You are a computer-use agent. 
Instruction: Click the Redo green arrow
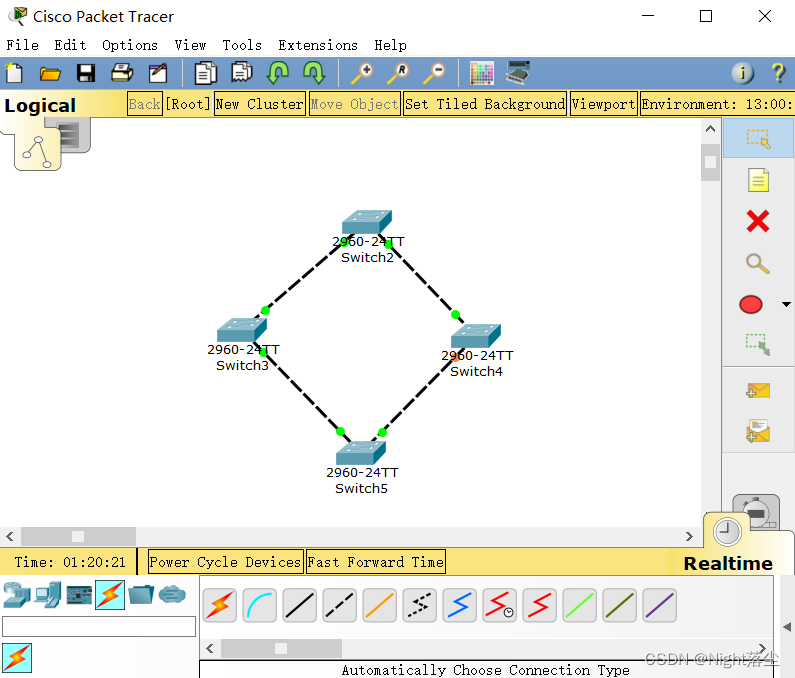point(314,73)
